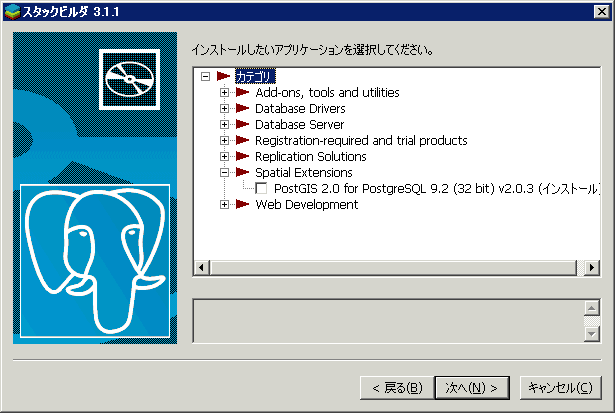The width and height of the screenshot is (615, 413).
Task: Click the description box scroll up arrow
Action: point(591,308)
